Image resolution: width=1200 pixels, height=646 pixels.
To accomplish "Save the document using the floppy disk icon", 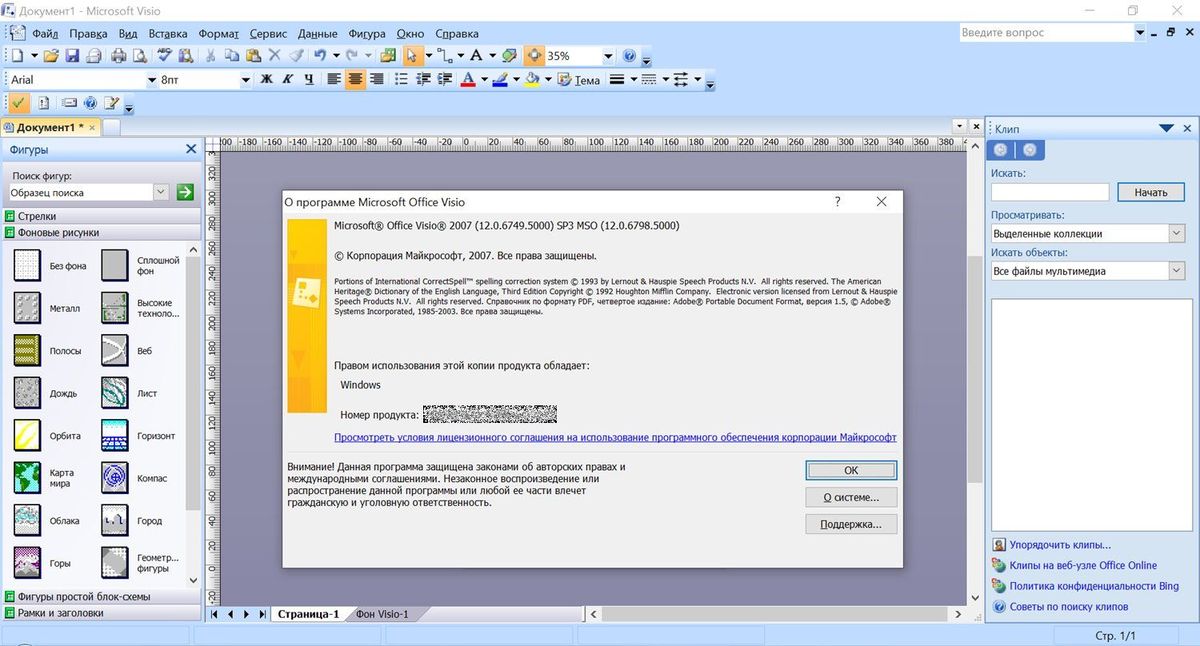I will (72, 56).
